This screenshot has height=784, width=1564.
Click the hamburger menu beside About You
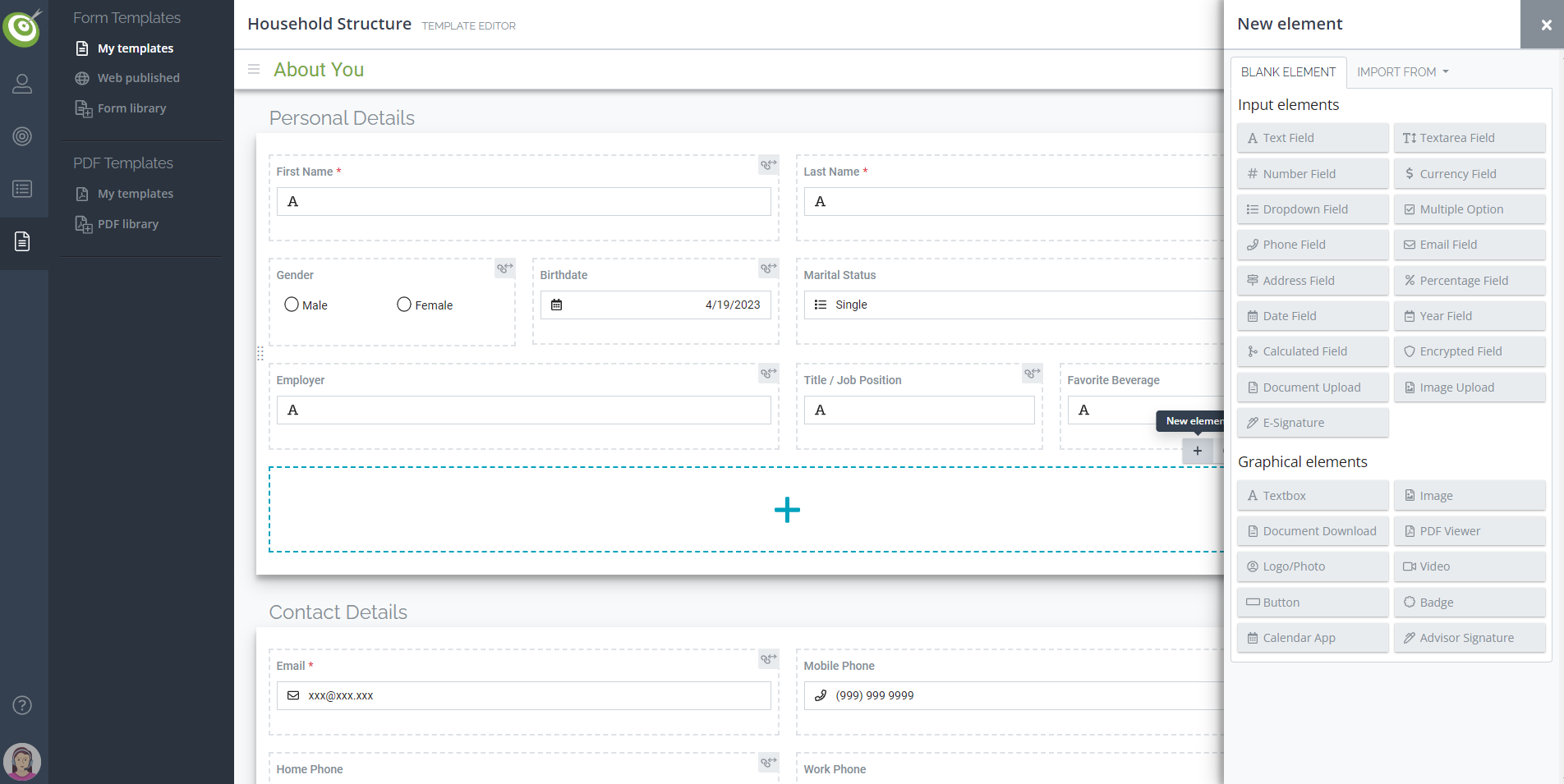[x=254, y=70]
